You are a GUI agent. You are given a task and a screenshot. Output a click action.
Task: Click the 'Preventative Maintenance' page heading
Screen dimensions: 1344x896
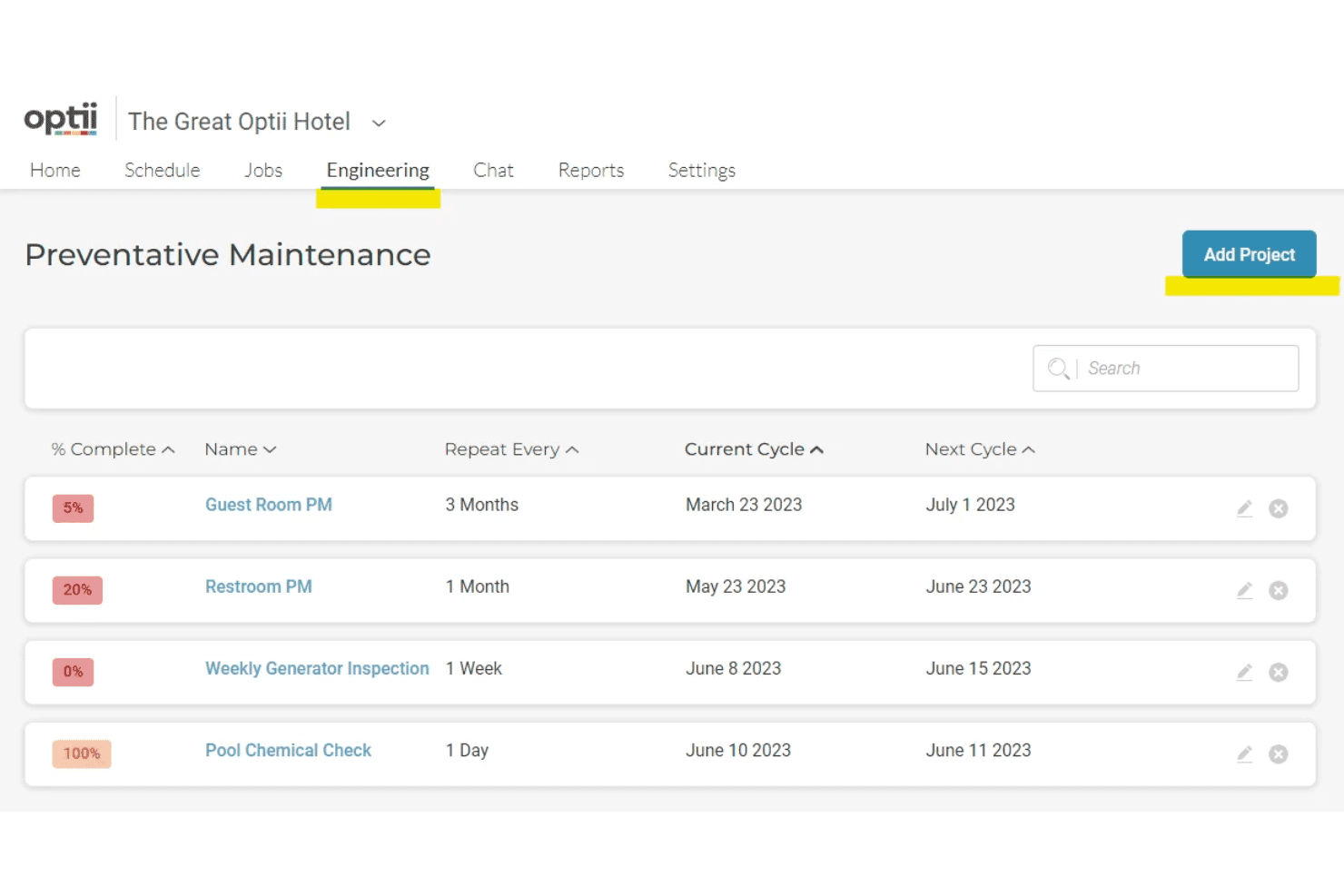(228, 255)
